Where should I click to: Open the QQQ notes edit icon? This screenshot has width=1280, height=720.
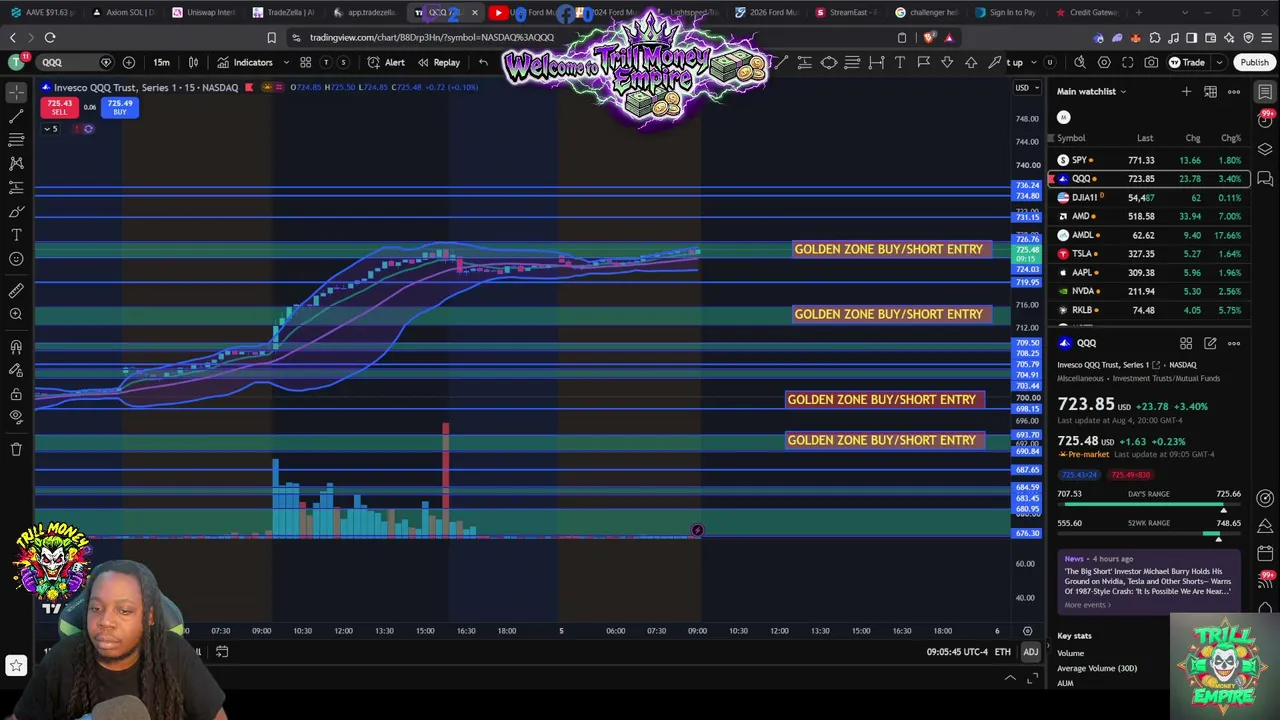1210,343
